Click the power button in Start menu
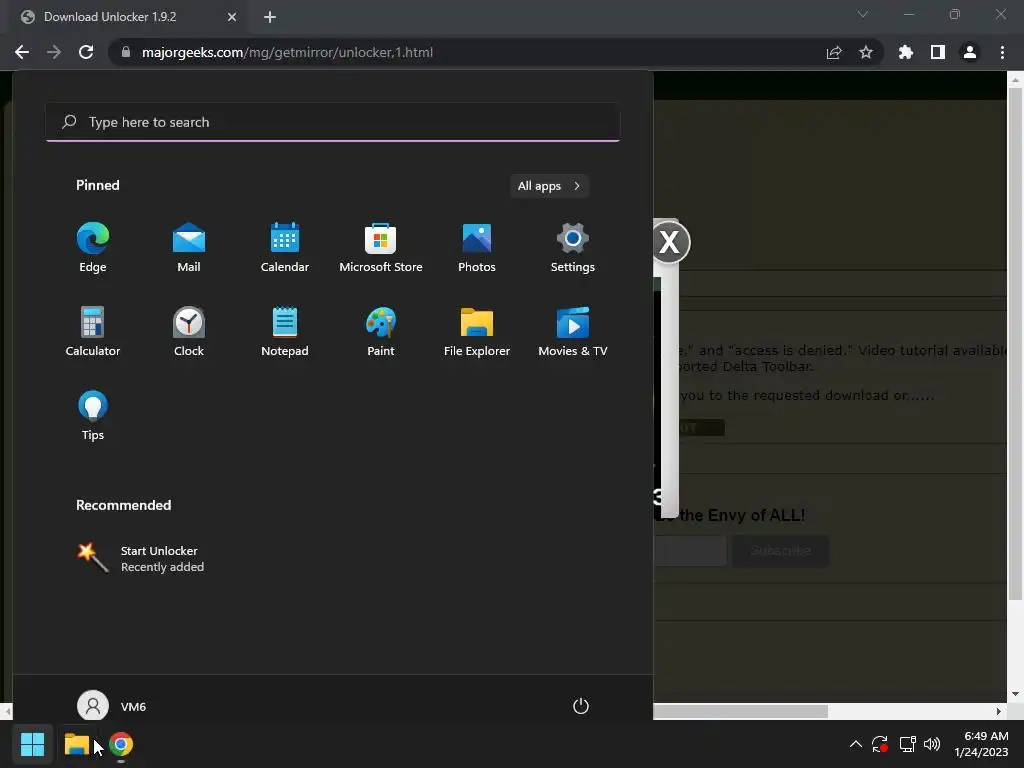The width and height of the screenshot is (1024, 768). (581, 706)
